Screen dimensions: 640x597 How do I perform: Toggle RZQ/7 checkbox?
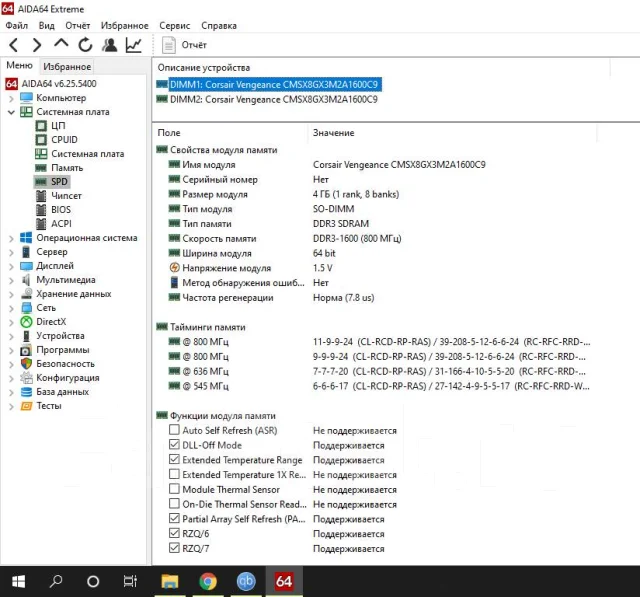tap(174, 548)
